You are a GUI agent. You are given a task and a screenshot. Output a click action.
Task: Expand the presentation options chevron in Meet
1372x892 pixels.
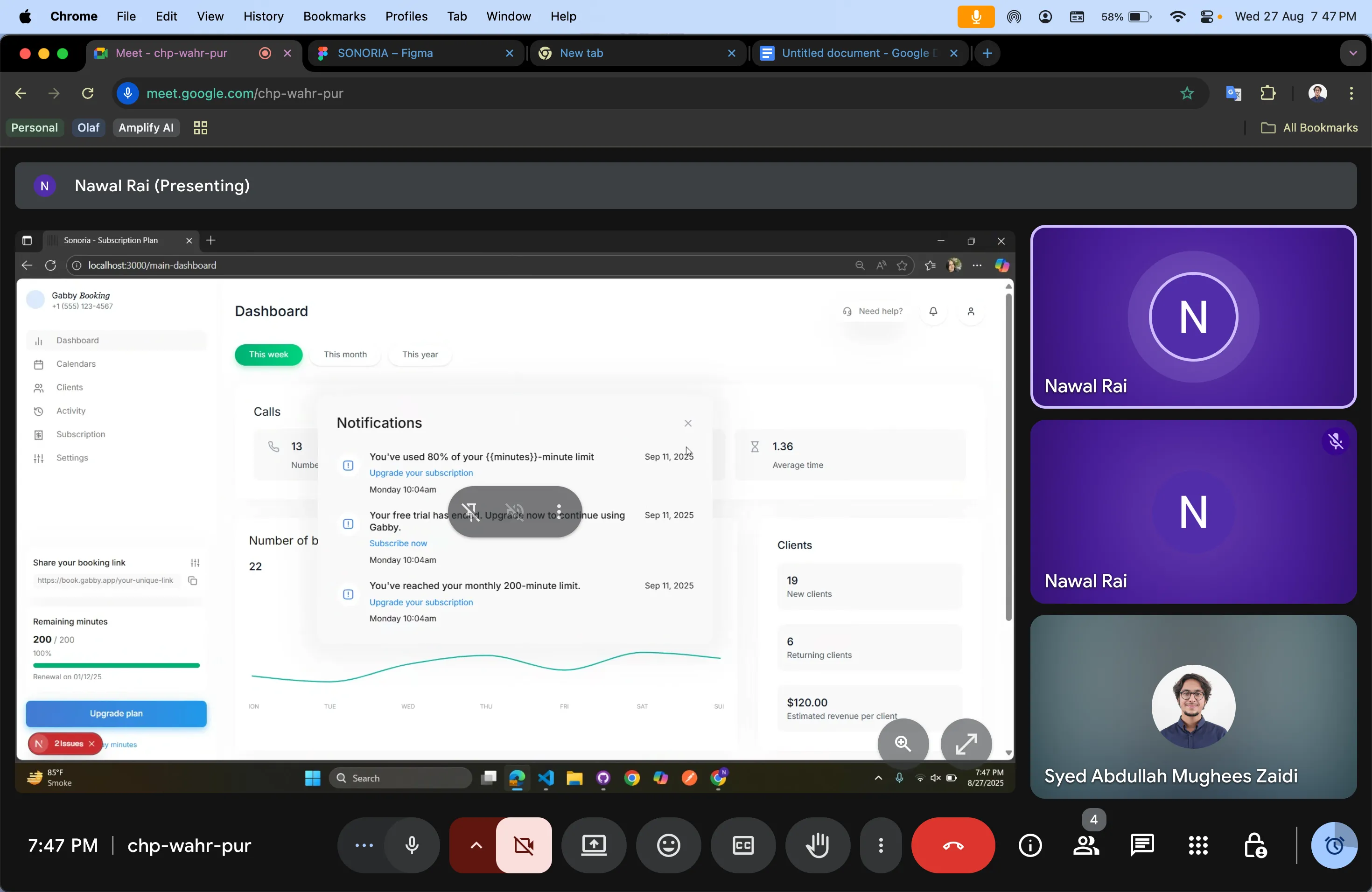(476, 845)
